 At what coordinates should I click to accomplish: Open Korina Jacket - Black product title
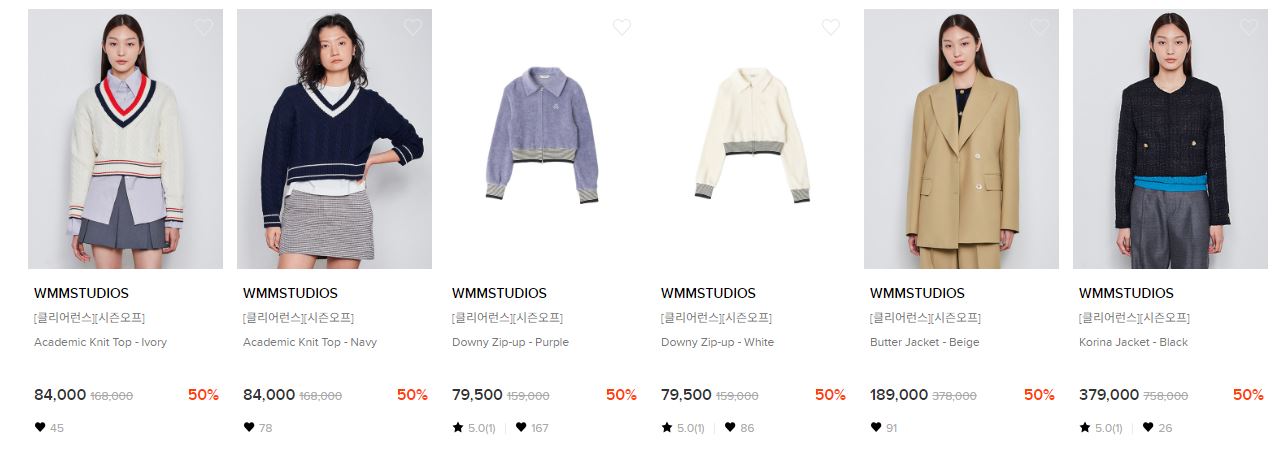pyautogui.click(x=1133, y=342)
